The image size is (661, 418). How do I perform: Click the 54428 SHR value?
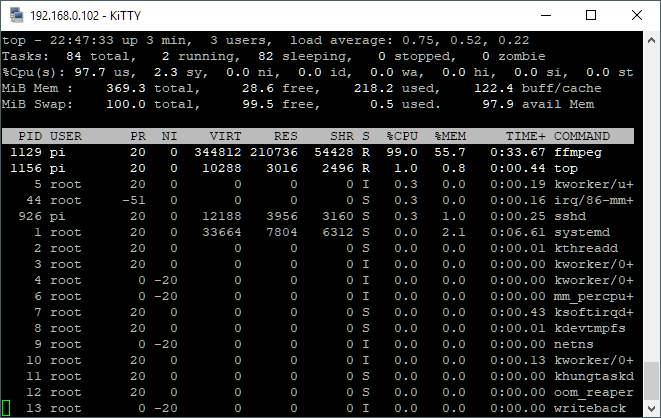click(334, 152)
